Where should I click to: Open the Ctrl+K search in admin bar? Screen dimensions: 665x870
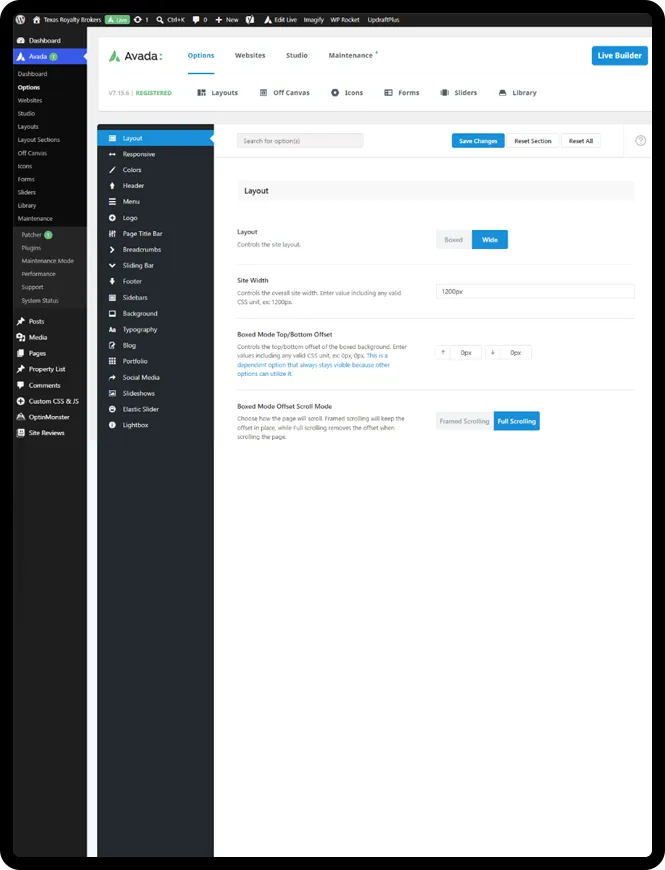(170, 19)
